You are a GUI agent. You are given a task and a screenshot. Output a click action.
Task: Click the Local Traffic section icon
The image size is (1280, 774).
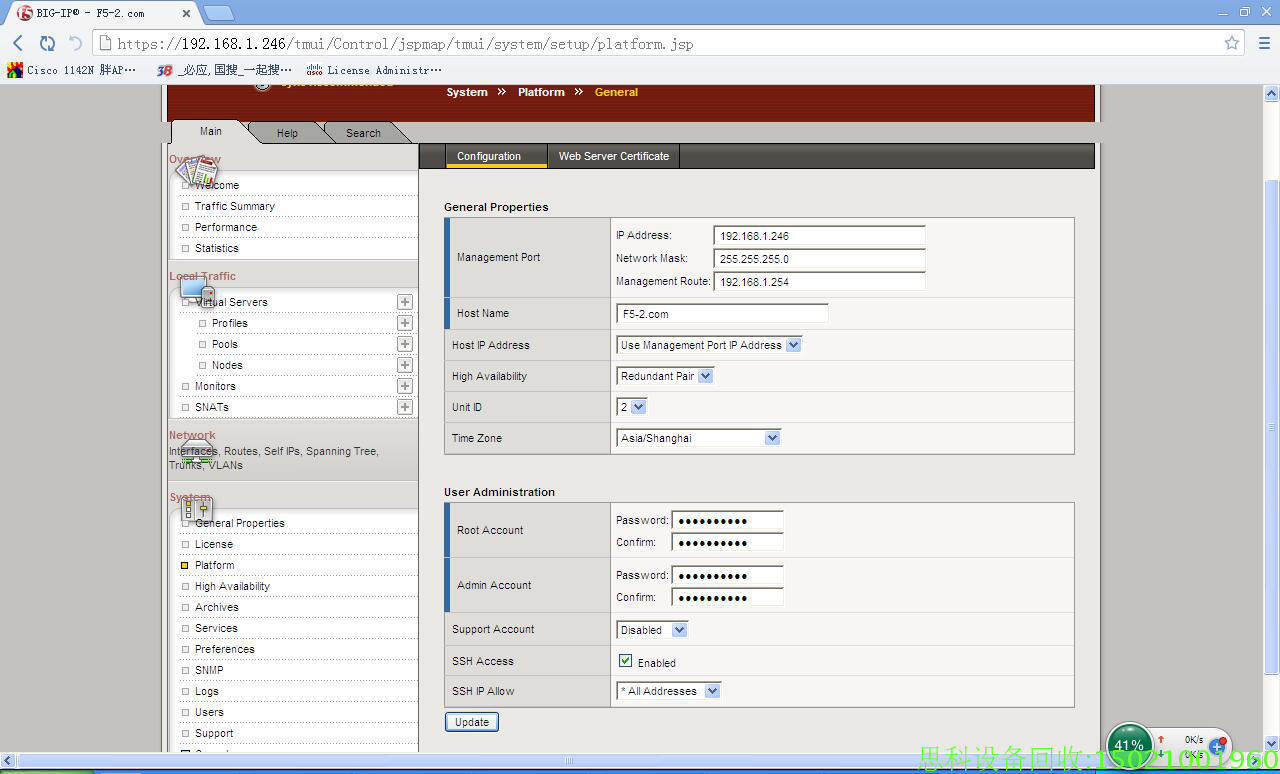pos(197,290)
